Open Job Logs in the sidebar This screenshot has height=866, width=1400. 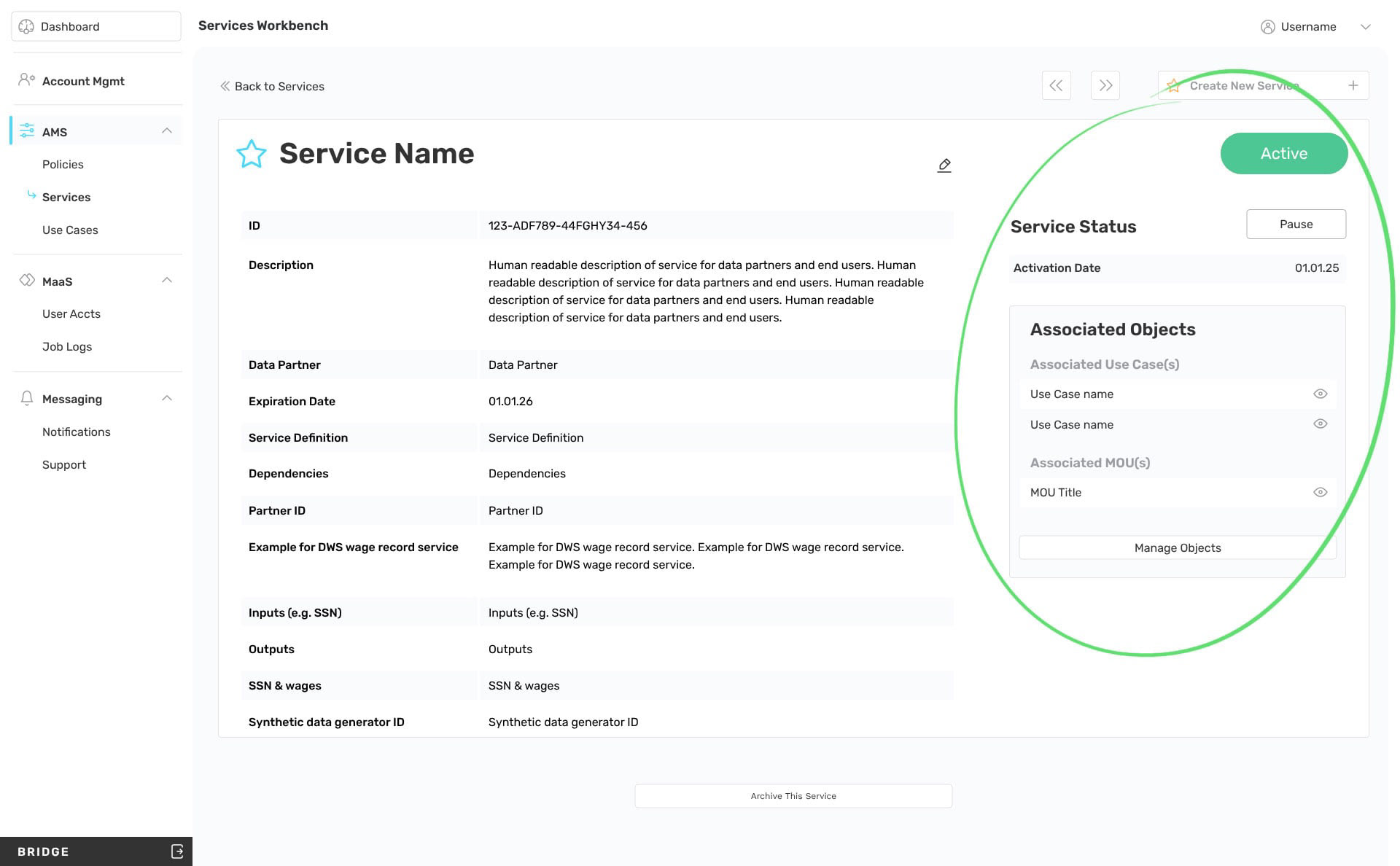coord(67,346)
